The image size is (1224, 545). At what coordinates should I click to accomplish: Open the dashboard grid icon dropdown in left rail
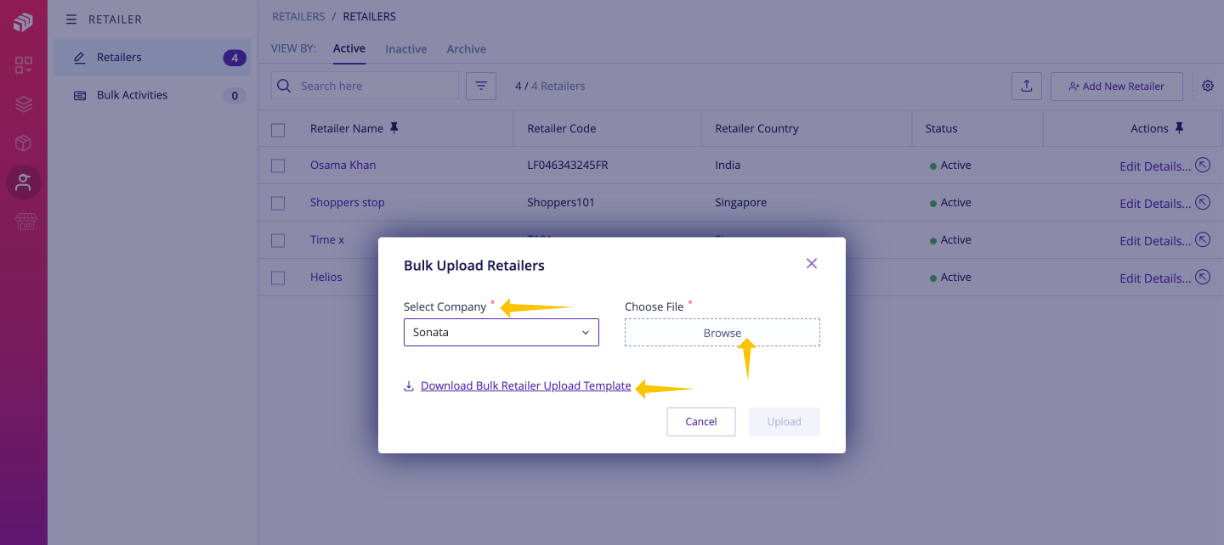[24, 65]
